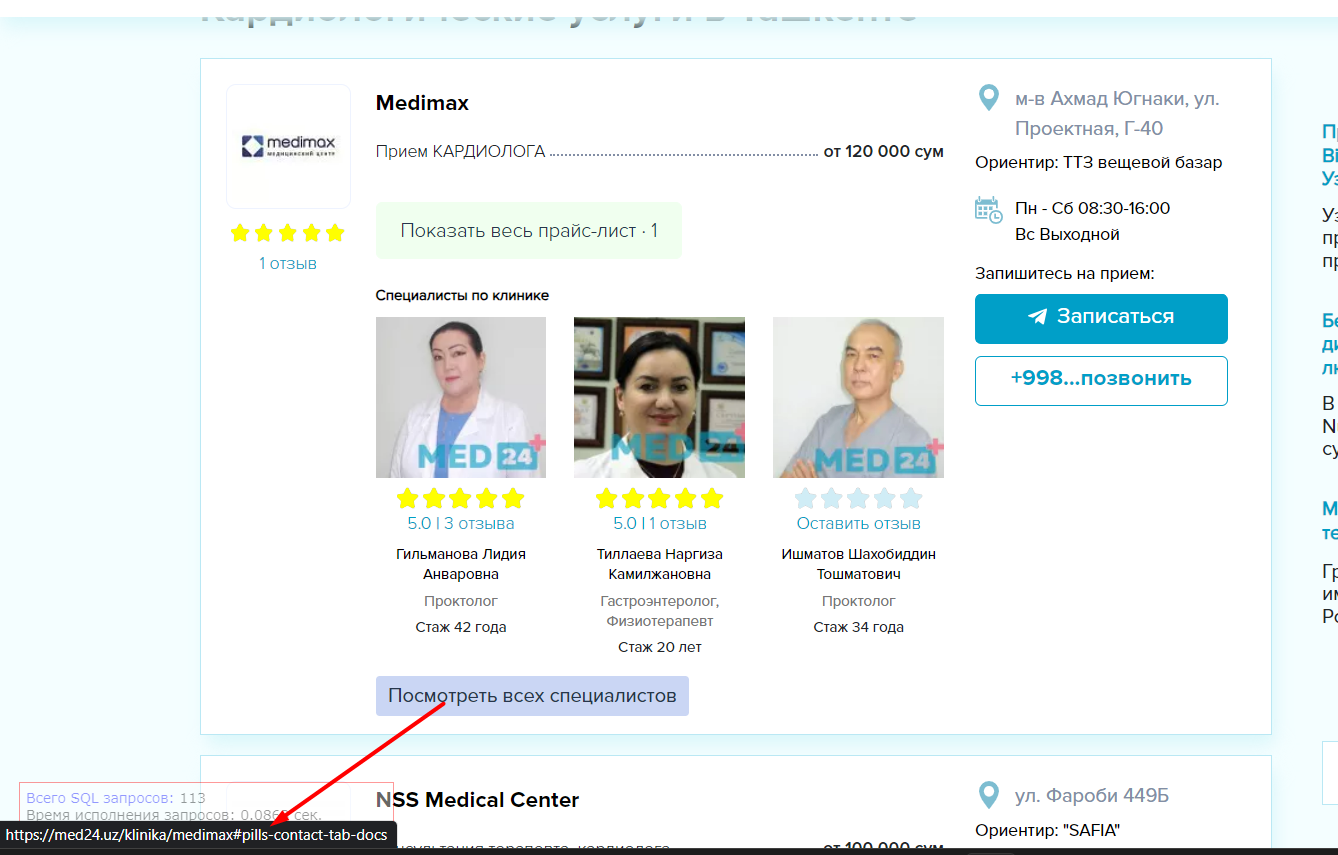Viewport: 1338px width, 855px height.
Task: Open photo of Тиллаева Наргиза Камилжановна
Action: pos(659,397)
